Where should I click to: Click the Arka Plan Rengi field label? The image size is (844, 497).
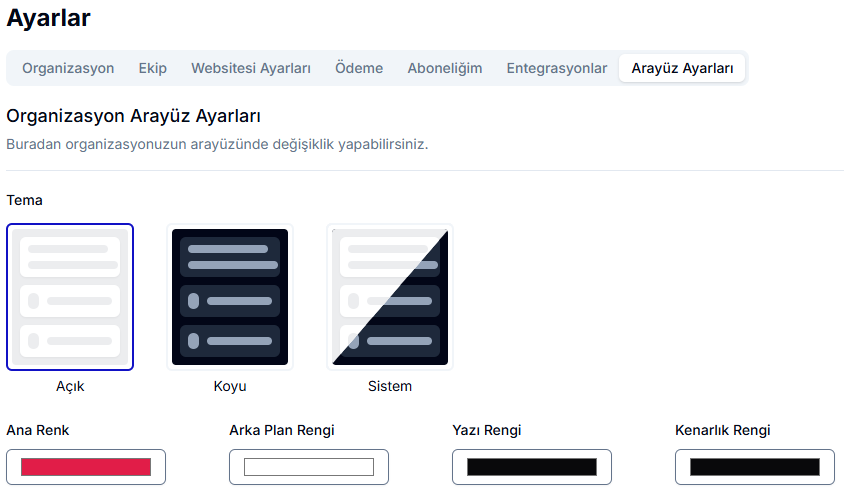click(x=281, y=430)
